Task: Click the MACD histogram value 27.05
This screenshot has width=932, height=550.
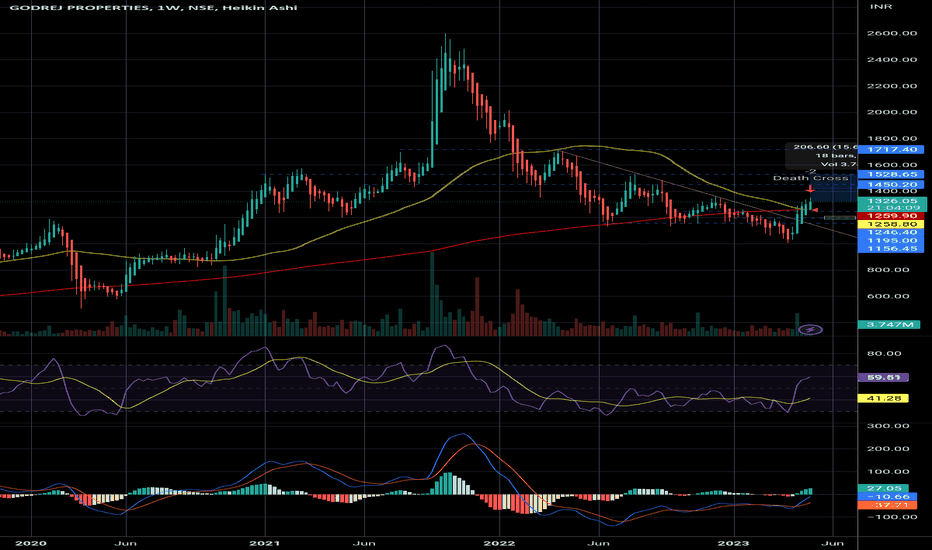Action: (x=883, y=488)
